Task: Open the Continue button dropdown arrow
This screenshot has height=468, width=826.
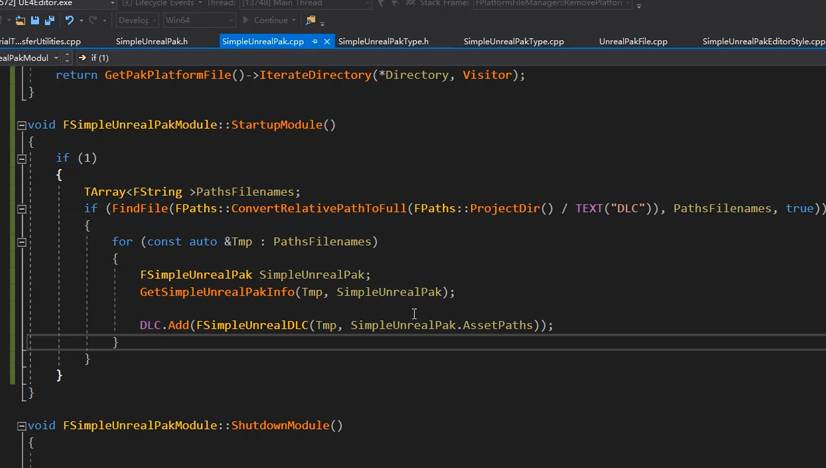Action: click(293, 21)
